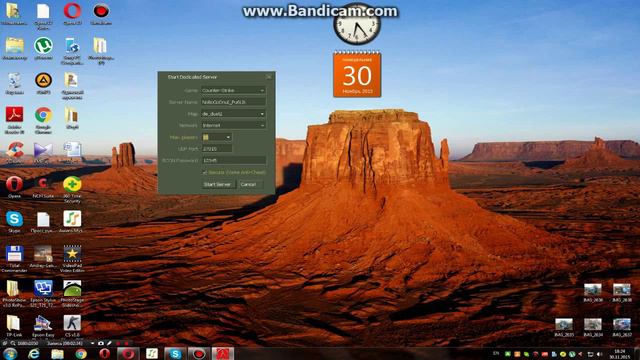Image resolution: width=640 pixels, height=360 pixels.
Task: Click the Windows Start button
Action: pos(10,353)
